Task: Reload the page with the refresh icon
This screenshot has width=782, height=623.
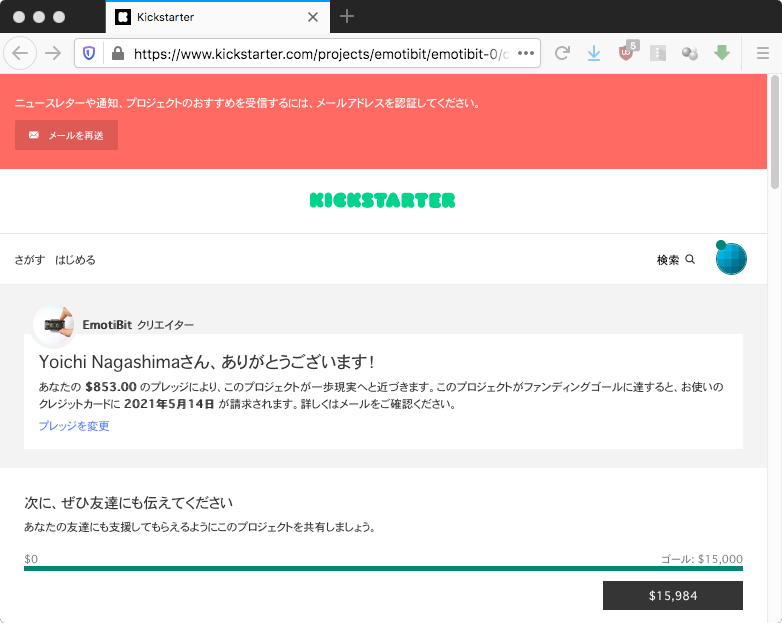Action: point(562,53)
